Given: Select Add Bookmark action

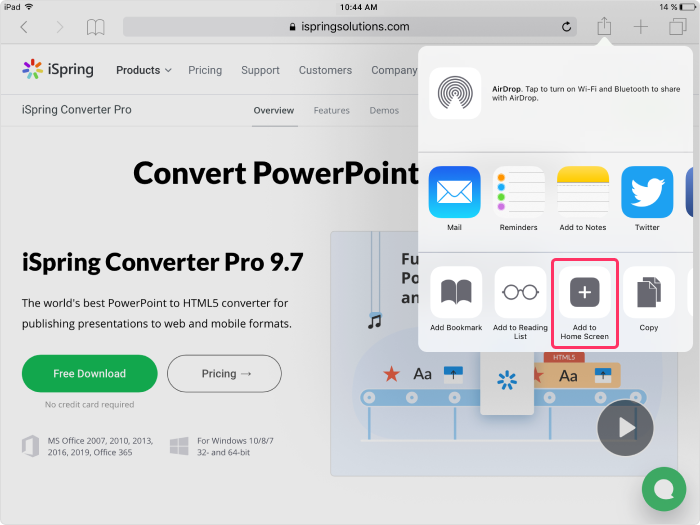Looking at the screenshot, I should pyautogui.click(x=456, y=292).
